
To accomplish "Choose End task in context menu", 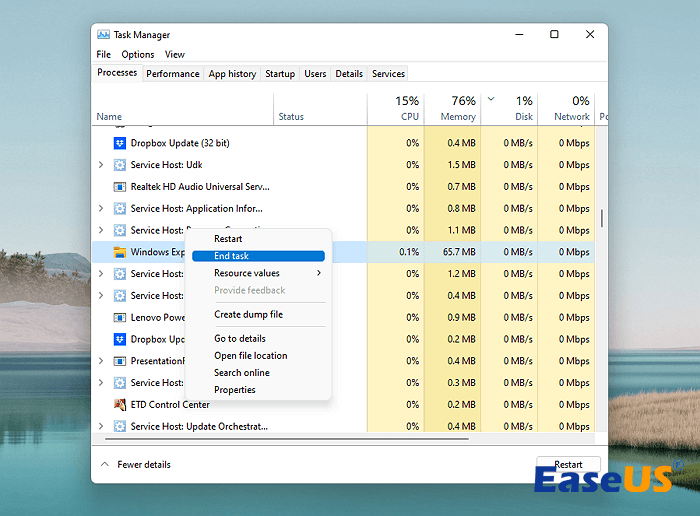I will coord(258,256).
